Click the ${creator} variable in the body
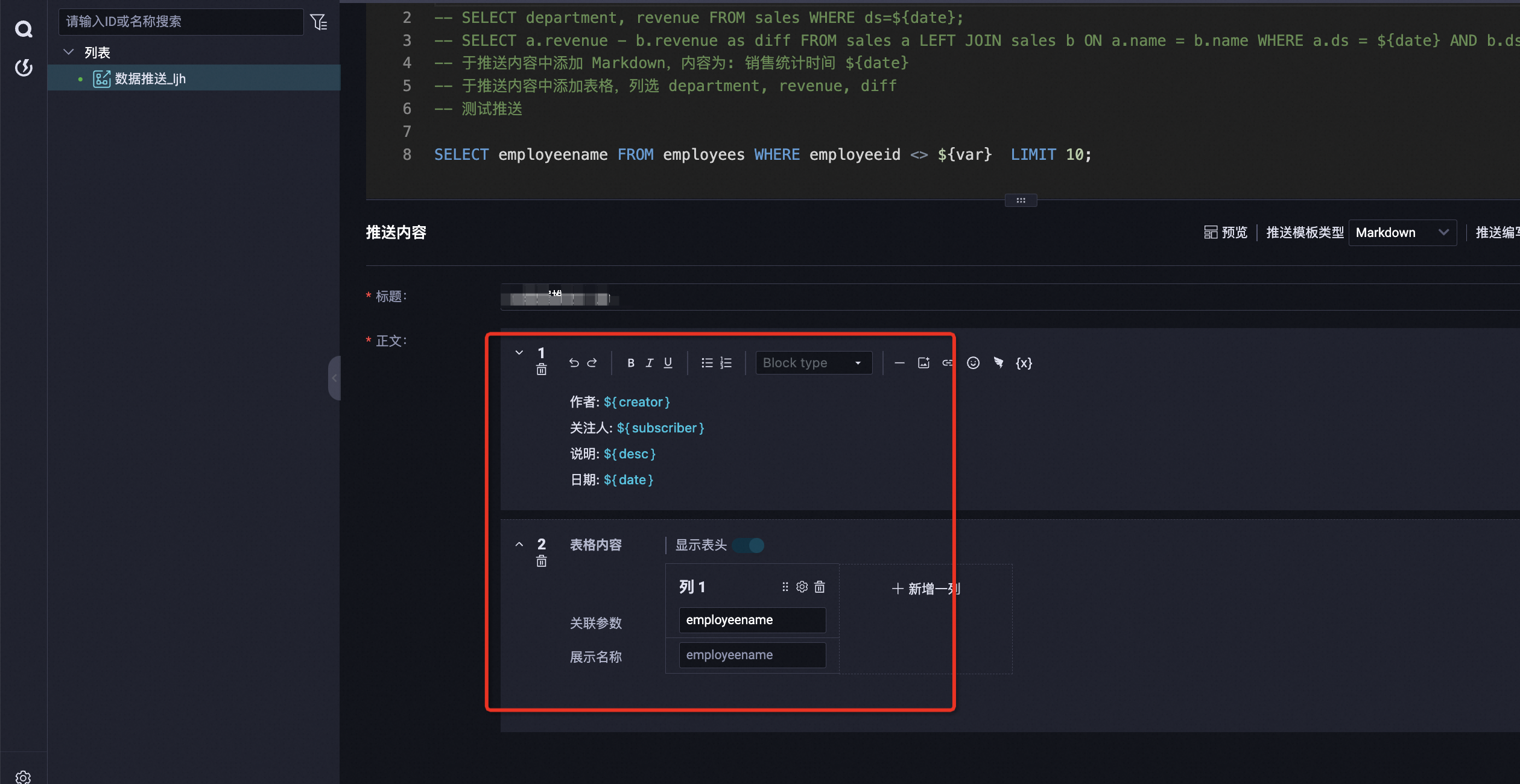This screenshot has width=1520, height=784. click(637, 402)
